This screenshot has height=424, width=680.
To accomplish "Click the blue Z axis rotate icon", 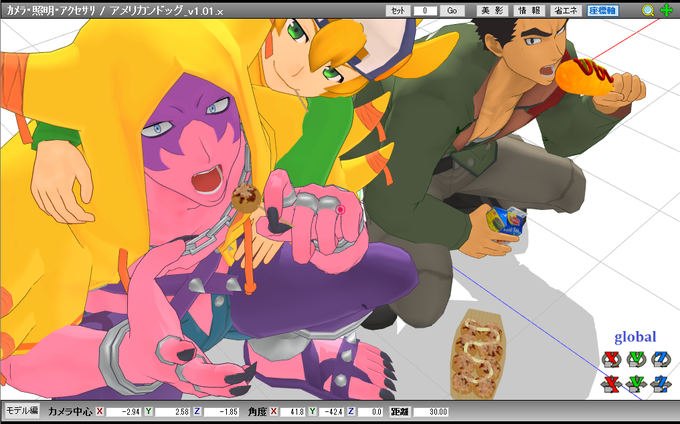I will tap(661, 359).
